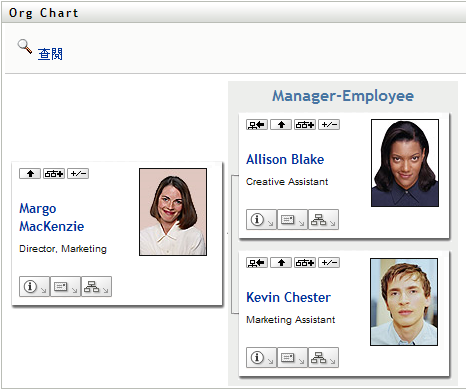
Task: Toggle expand/collapse on Kevin Chester's card
Action: (x=329, y=263)
